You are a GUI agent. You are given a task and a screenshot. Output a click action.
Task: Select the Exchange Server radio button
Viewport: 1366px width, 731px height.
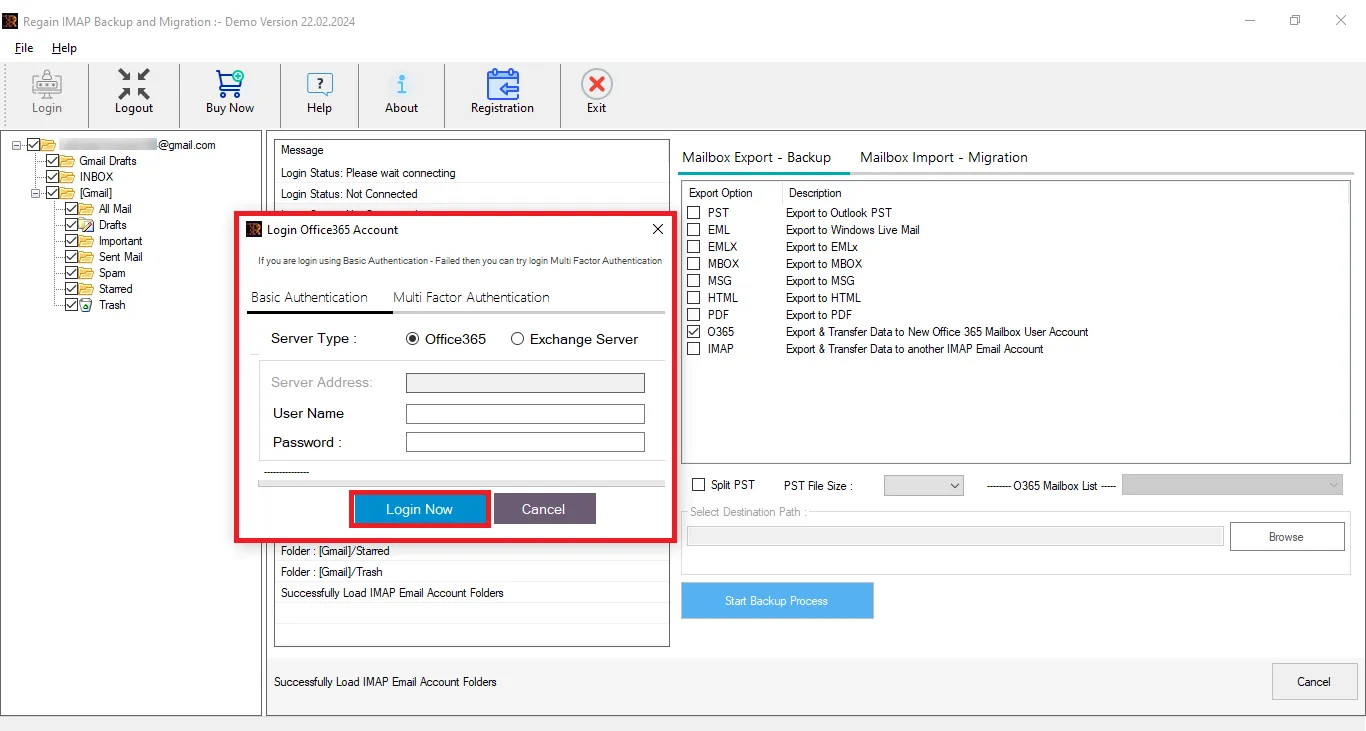(517, 339)
